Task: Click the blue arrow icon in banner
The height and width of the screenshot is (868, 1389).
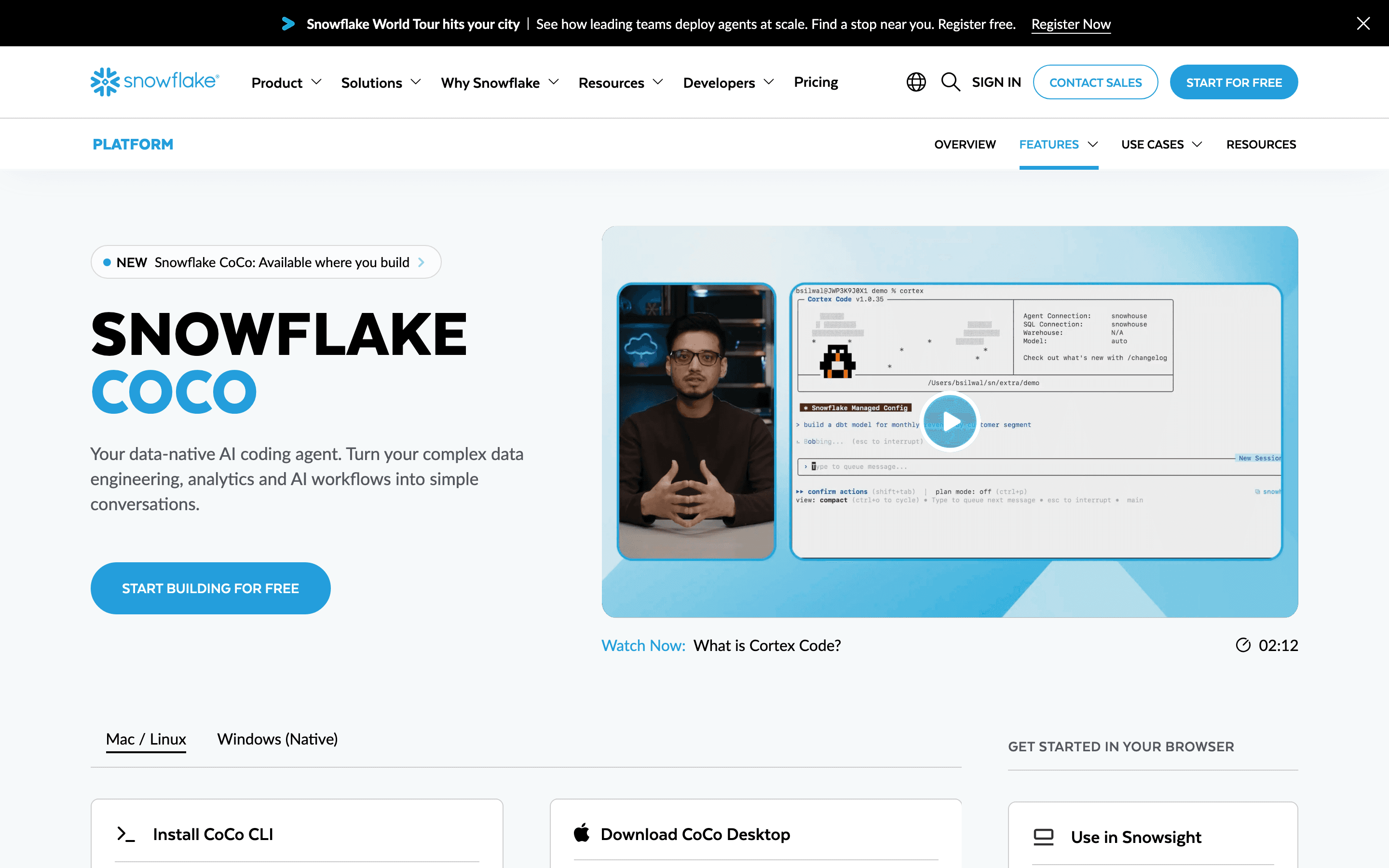Action: click(x=288, y=24)
